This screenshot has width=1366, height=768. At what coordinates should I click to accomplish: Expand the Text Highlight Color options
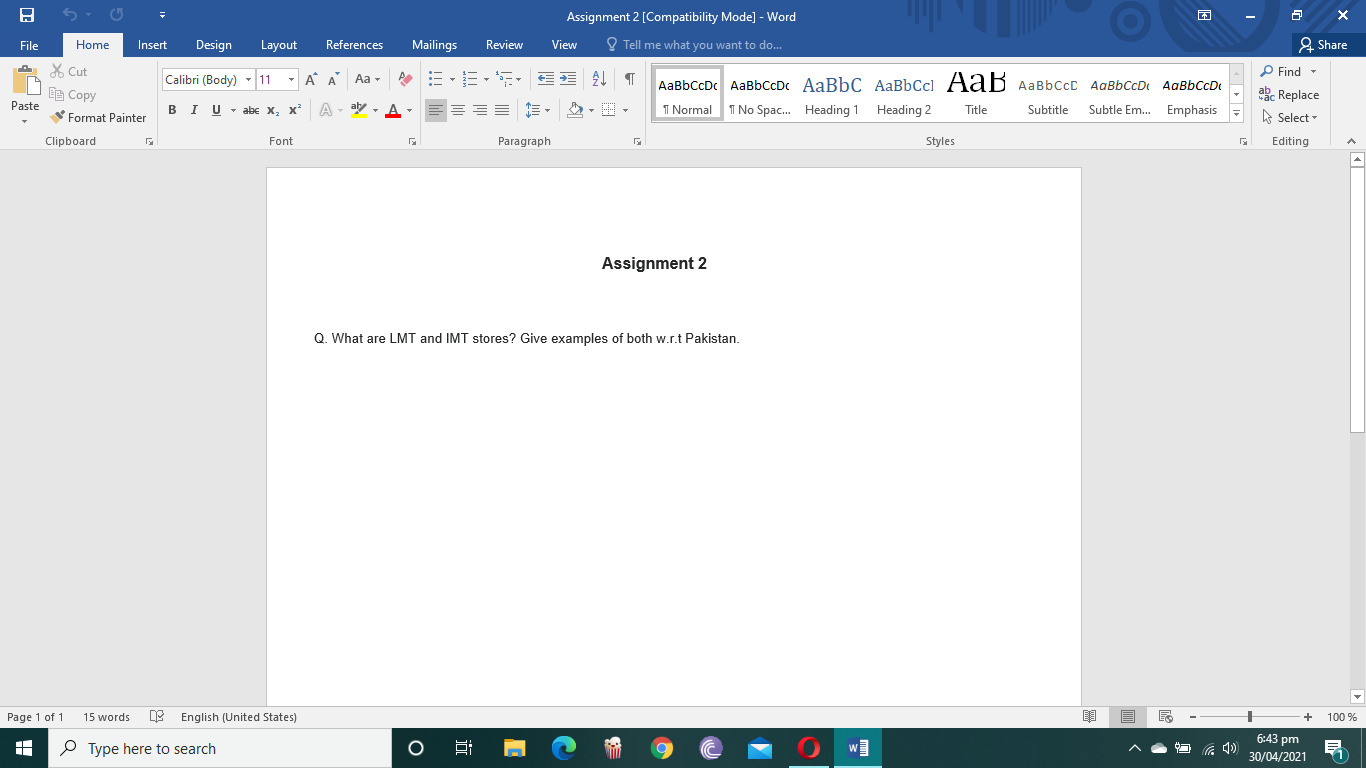point(374,111)
